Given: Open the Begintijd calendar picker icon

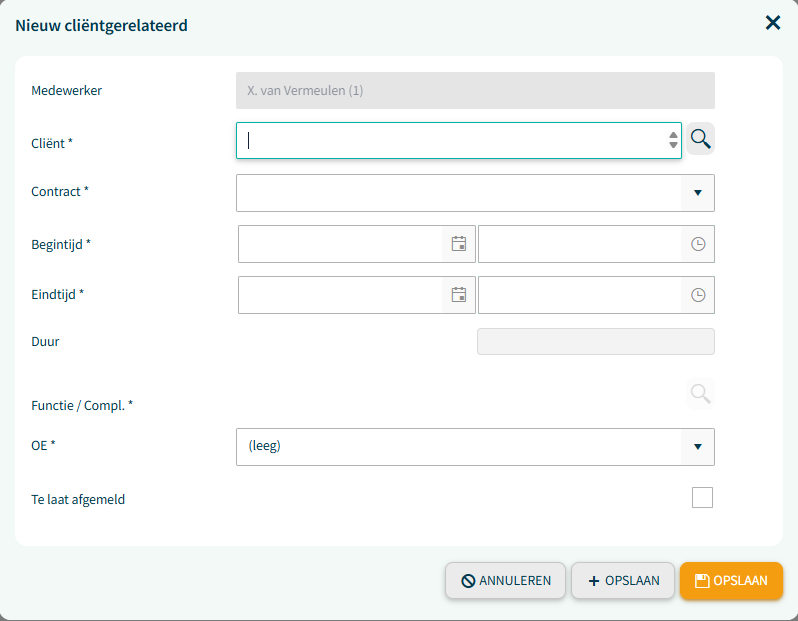Looking at the screenshot, I should tap(459, 244).
